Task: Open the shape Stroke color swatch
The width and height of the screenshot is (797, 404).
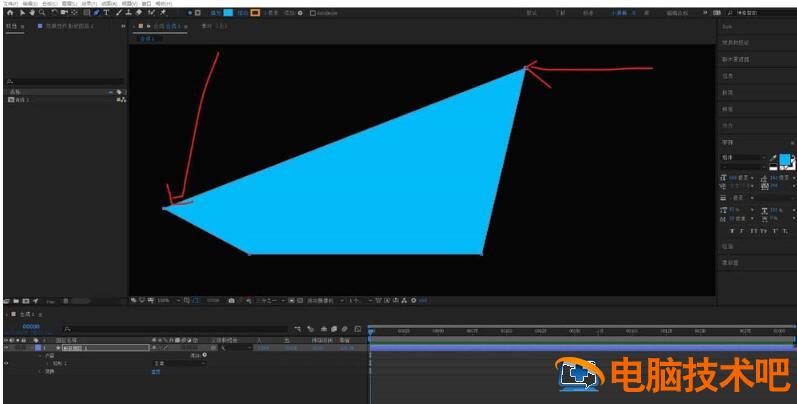Action: 255,13
